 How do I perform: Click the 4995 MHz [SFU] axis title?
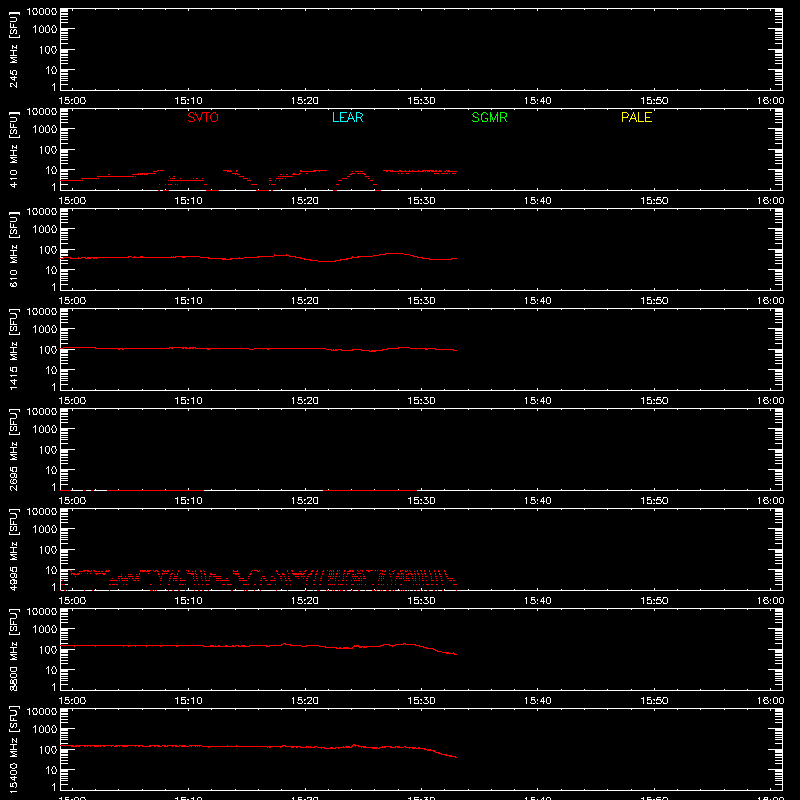(x=13, y=549)
